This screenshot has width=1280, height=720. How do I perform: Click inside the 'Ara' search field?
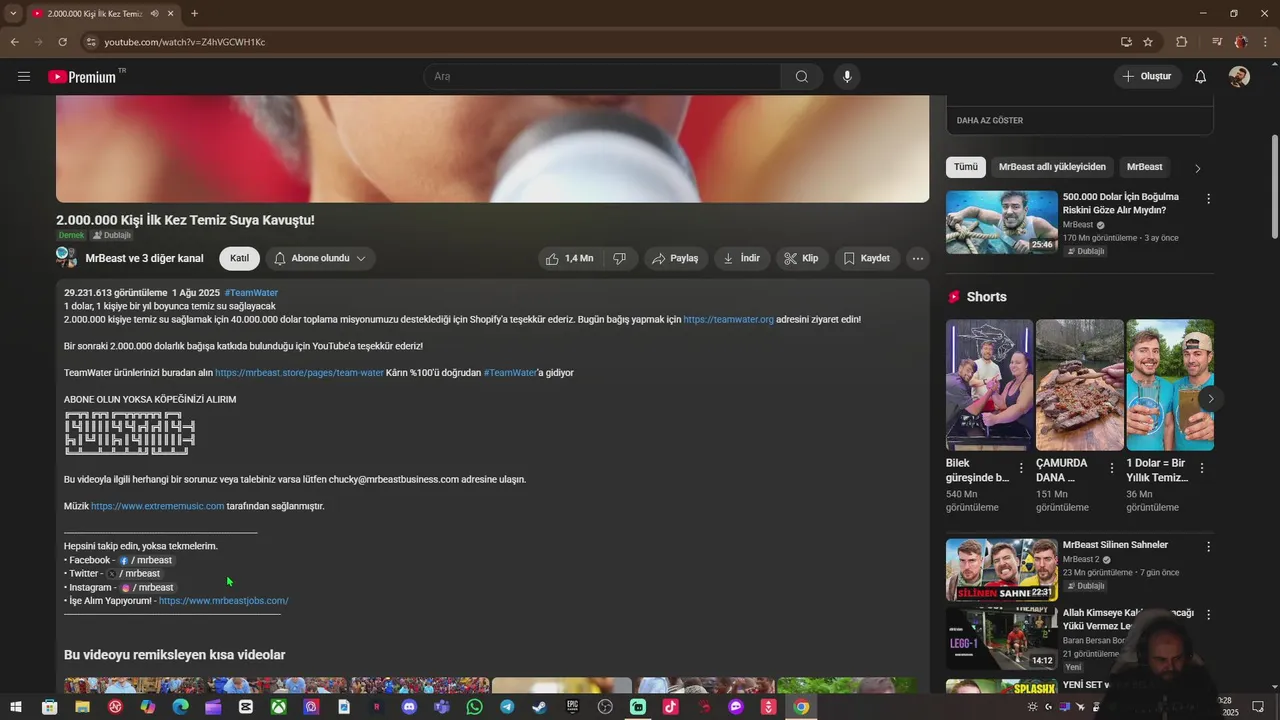click(602, 77)
